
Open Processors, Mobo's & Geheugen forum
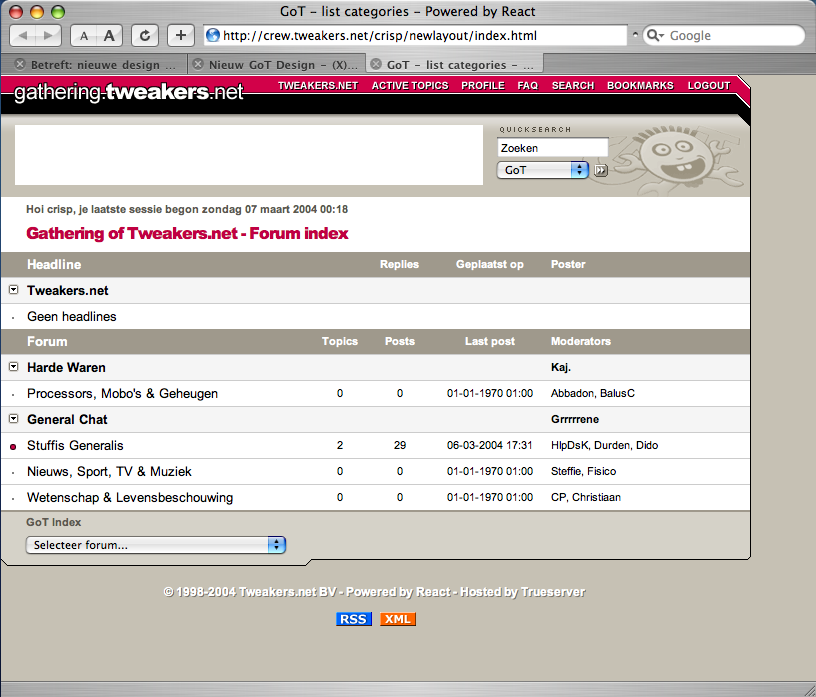(x=122, y=394)
